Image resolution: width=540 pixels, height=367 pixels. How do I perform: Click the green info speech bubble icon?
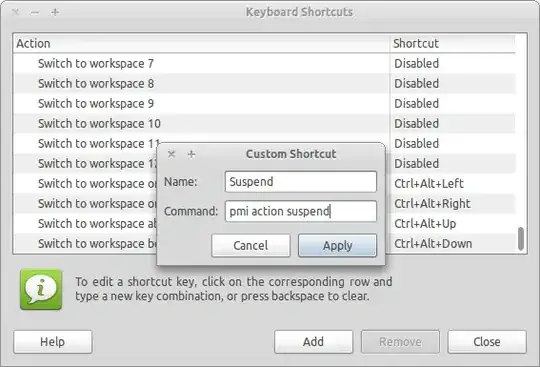point(41,289)
